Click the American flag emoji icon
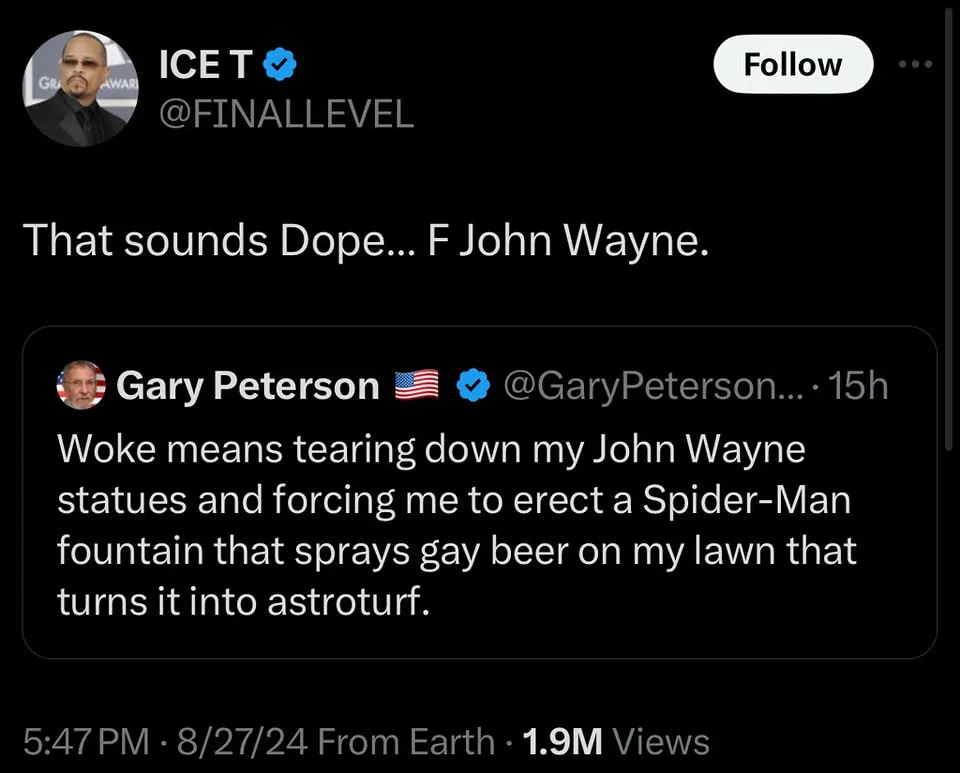This screenshot has width=960, height=773. [x=416, y=385]
